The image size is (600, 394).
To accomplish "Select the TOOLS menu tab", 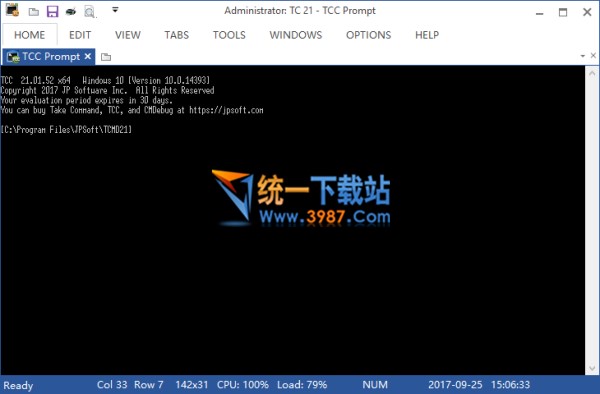I will (229, 35).
